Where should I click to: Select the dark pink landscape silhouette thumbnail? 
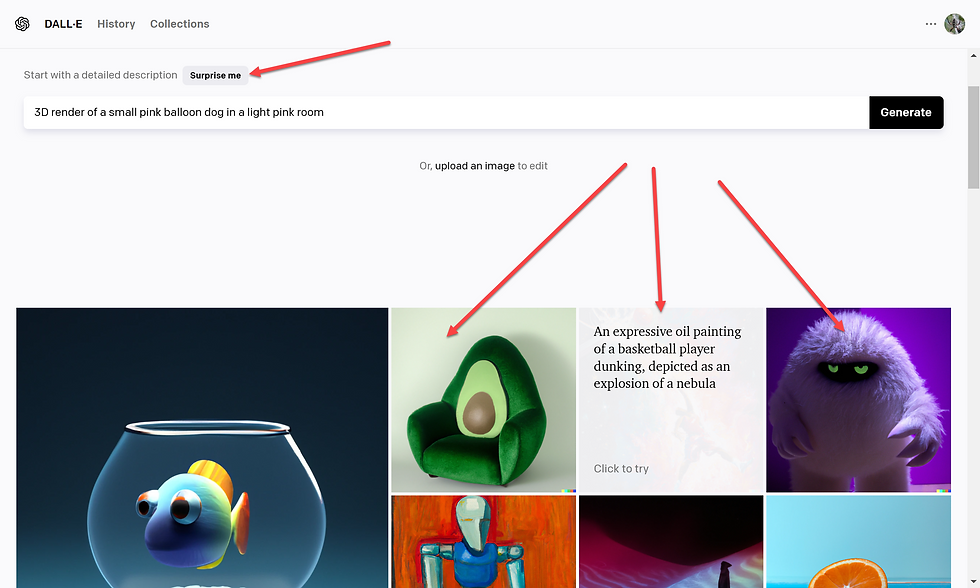(671, 542)
